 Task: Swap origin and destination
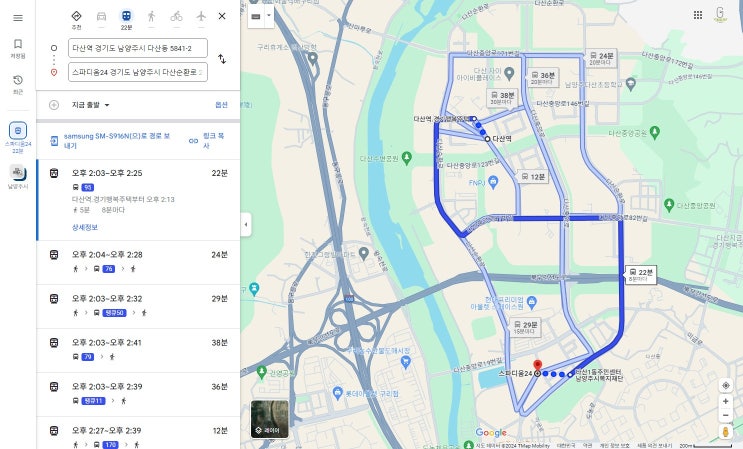click(x=222, y=59)
